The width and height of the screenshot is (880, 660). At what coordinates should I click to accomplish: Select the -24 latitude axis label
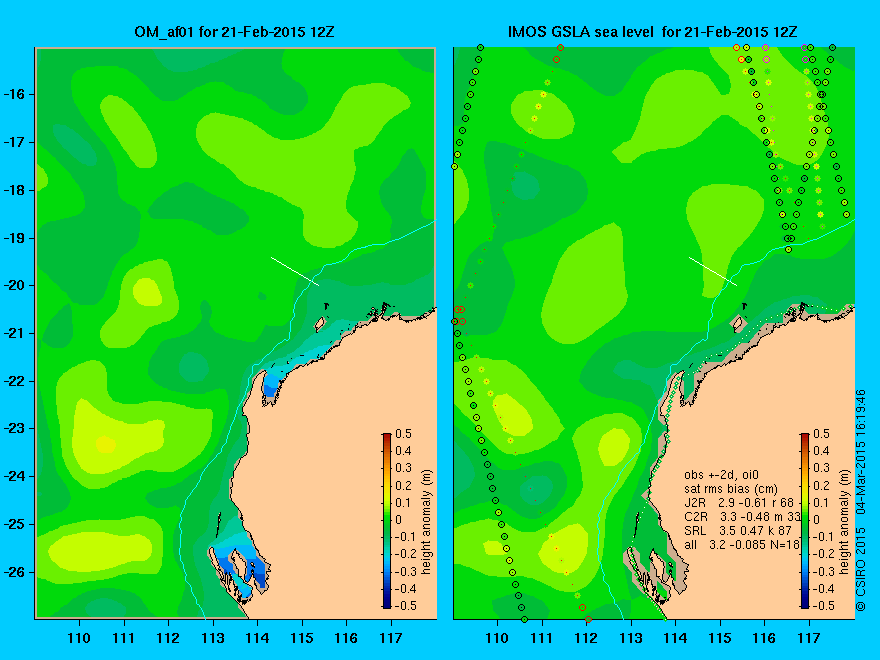click(x=13, y=476)
